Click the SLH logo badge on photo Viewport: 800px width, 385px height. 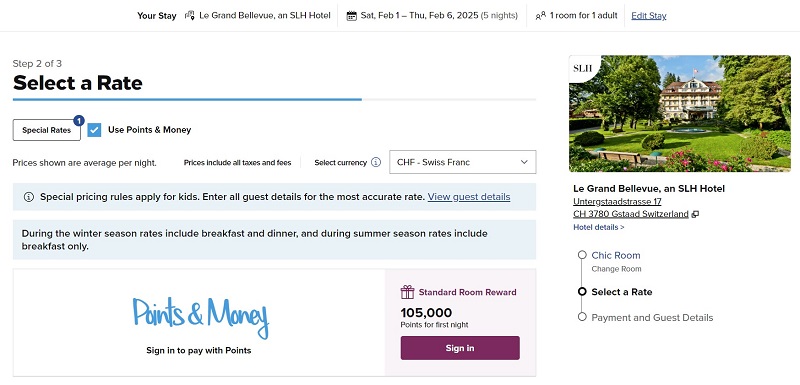tap(583, 68)
